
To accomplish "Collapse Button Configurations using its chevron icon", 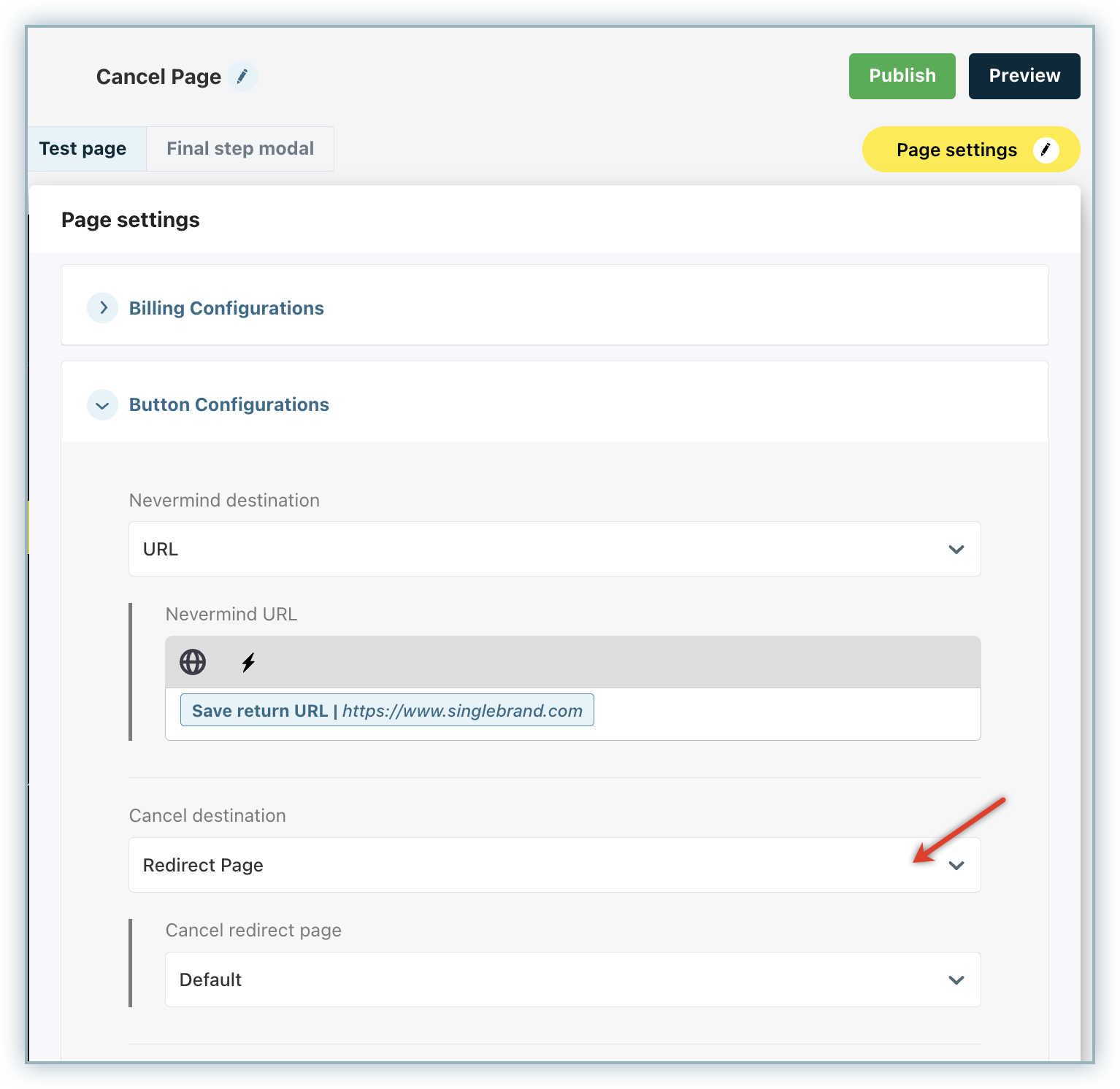I will pyautogui.click(x=103, y=405).
